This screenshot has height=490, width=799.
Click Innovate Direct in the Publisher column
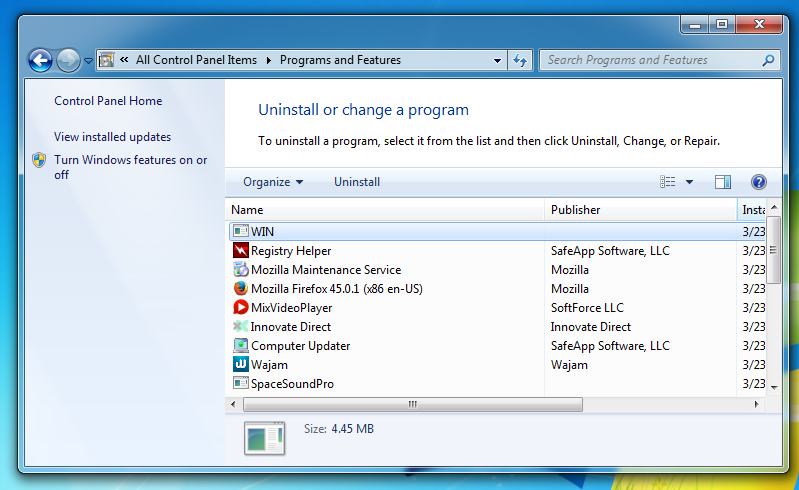click(x=591, y=327)
